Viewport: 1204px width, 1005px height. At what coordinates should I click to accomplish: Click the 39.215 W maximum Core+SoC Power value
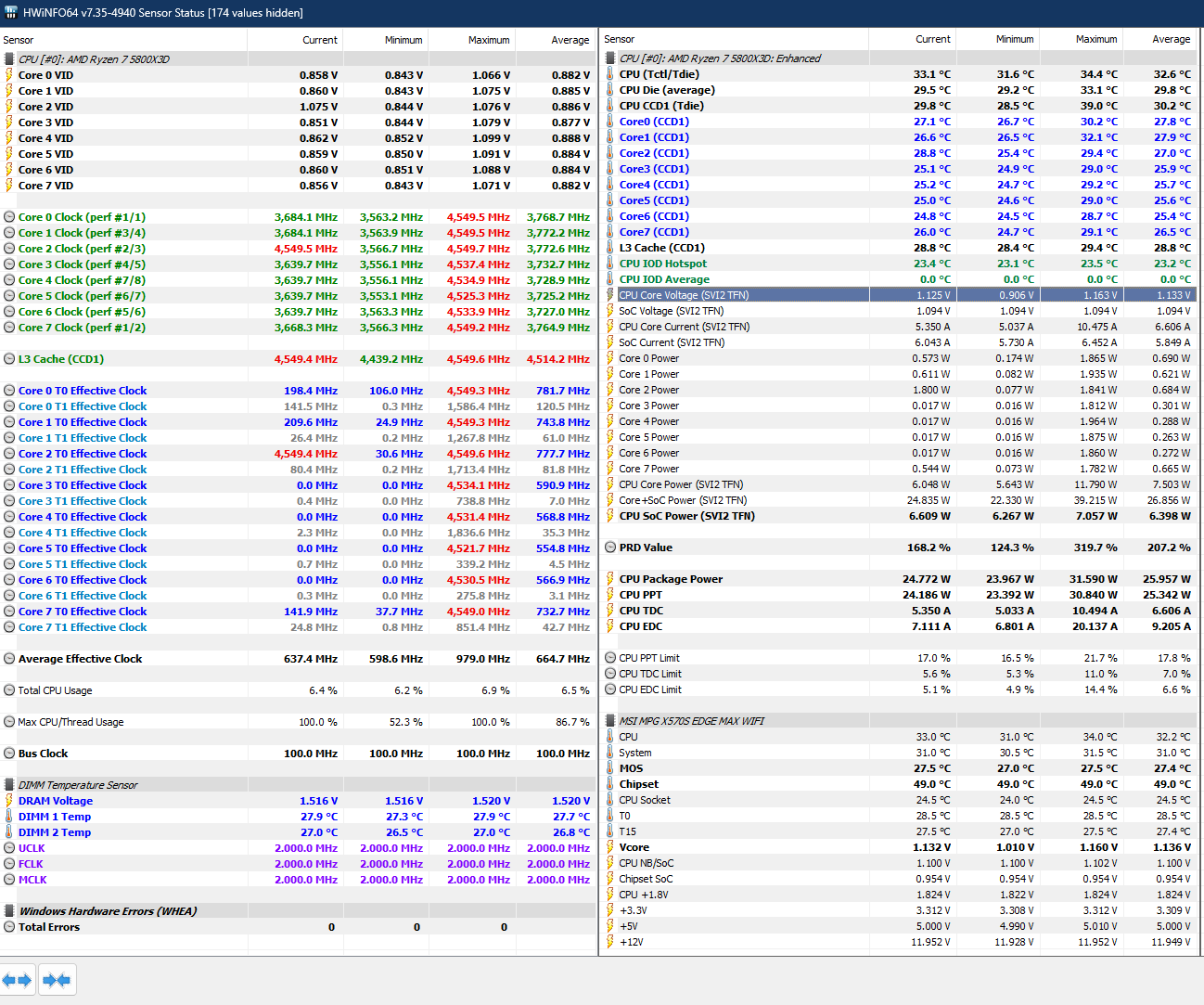(x=1096, y=500)
